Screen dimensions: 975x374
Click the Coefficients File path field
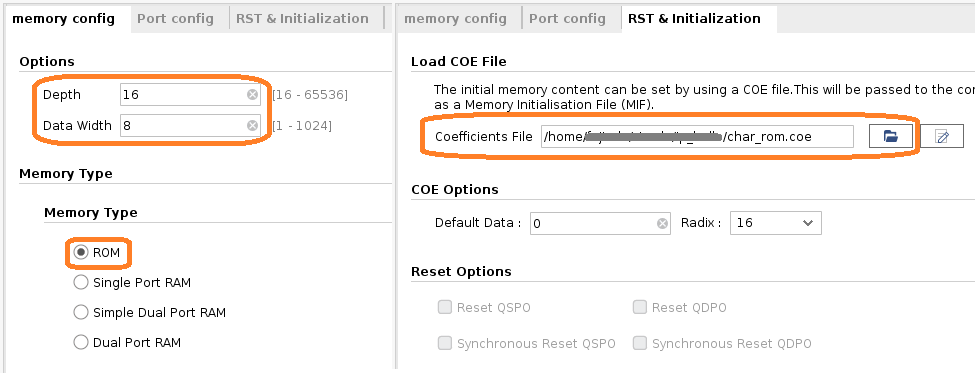tap(696, 136)
